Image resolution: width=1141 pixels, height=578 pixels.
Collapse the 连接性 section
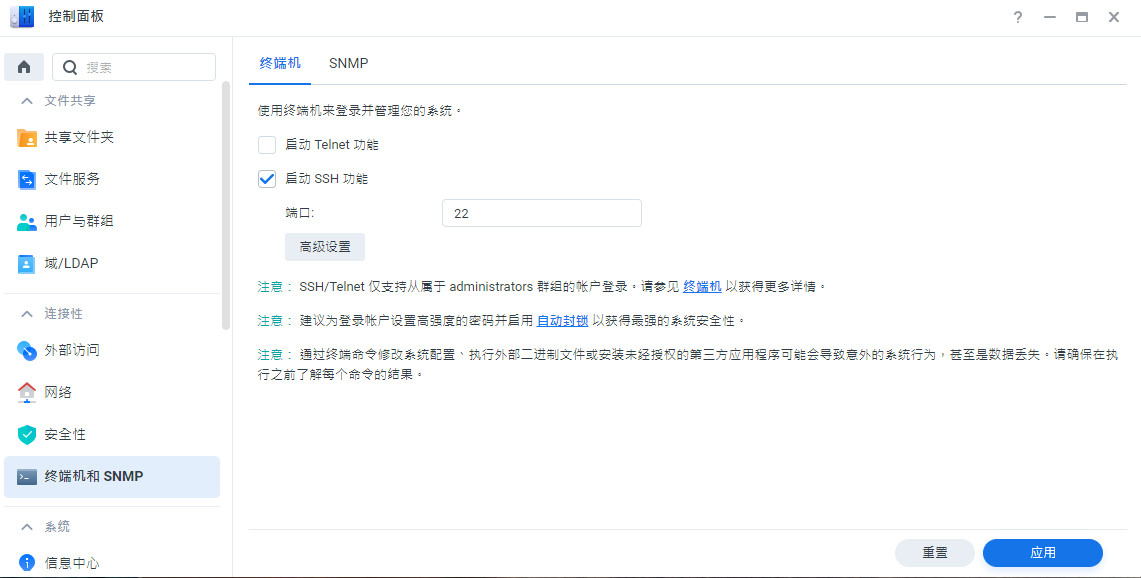click(x=27, y=314)
